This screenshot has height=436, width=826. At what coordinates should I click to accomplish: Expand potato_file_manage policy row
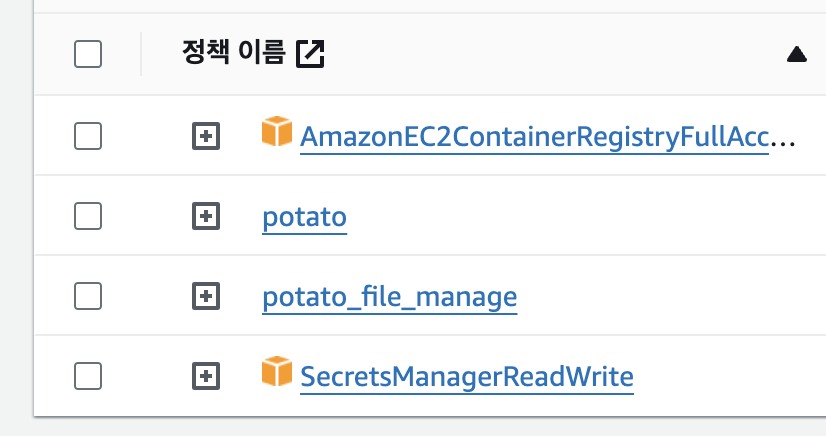pyautogui.click(x=205, y=295)
